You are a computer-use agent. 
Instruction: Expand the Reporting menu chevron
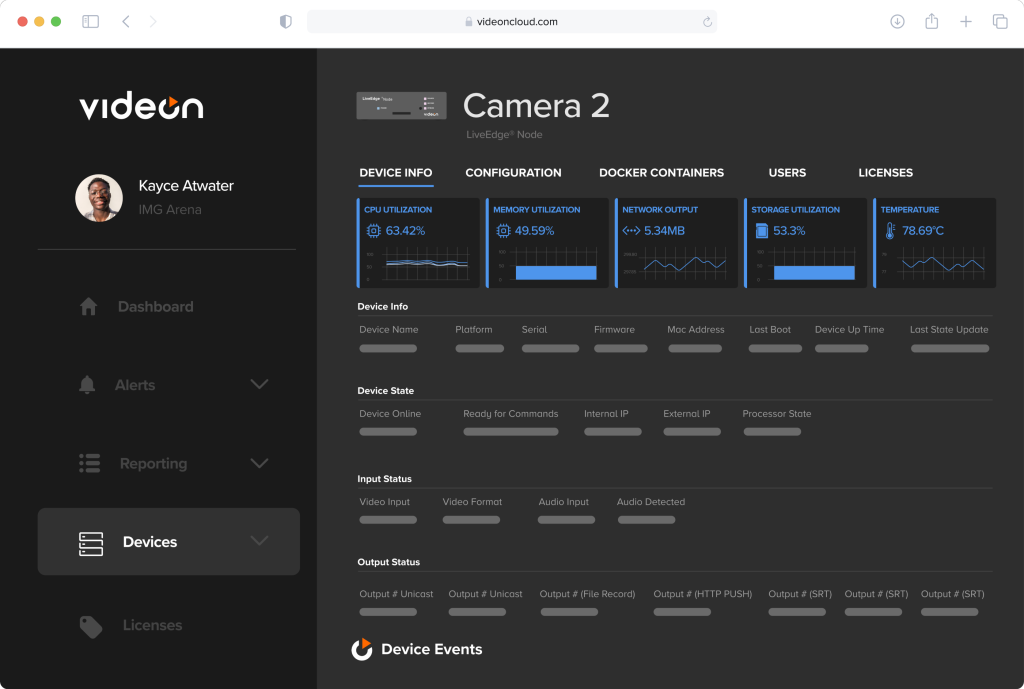[x=259, y=463]
